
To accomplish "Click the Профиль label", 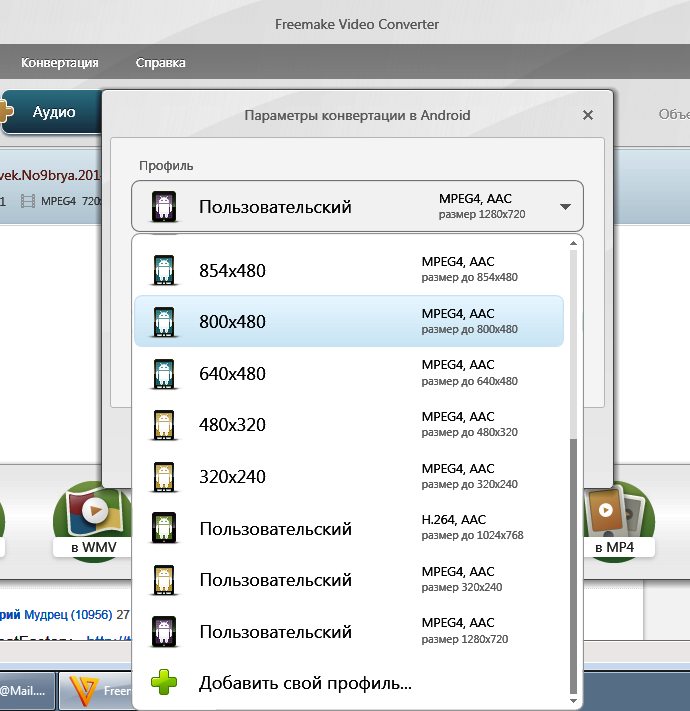I will click(x=166, y=166).
